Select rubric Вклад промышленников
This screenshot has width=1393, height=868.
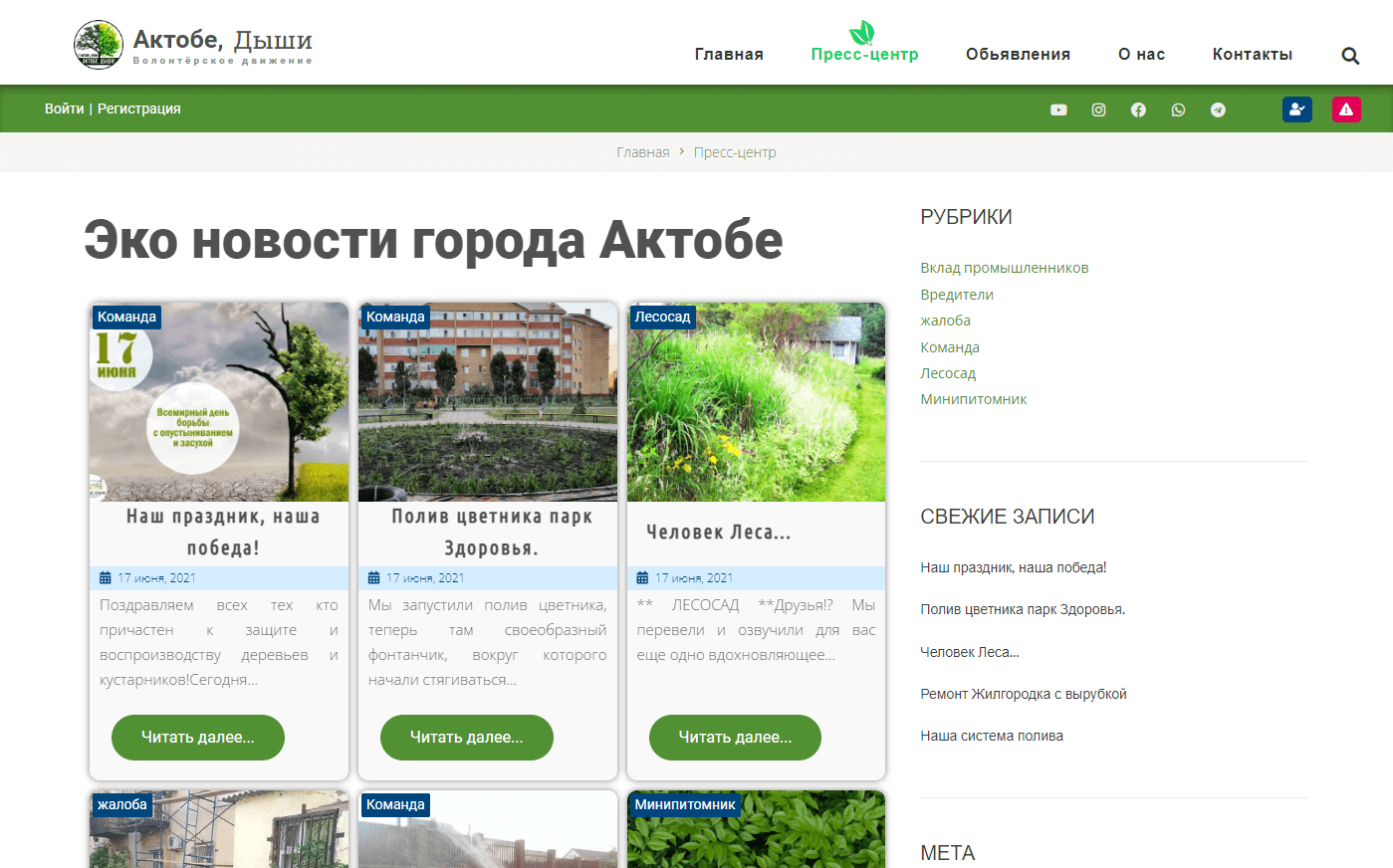(1005, 268)
